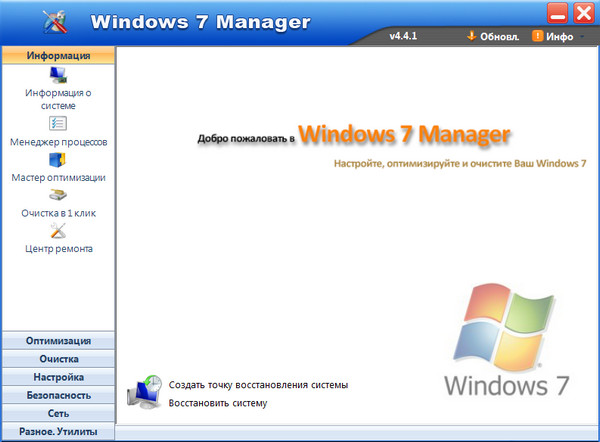Image resolution: width=600 pixels, height=442 pixels.
Task: Launch the Менеджер процессов checklist icon
Action: [58, 123]
